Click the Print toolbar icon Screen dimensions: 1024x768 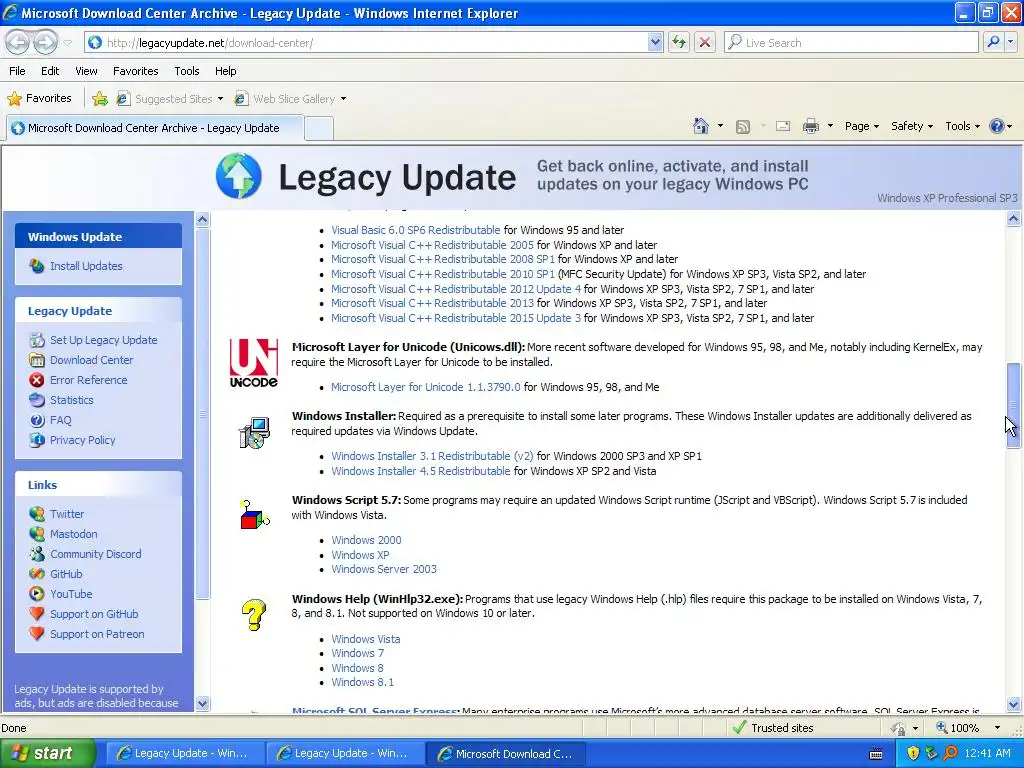(810, 126)
